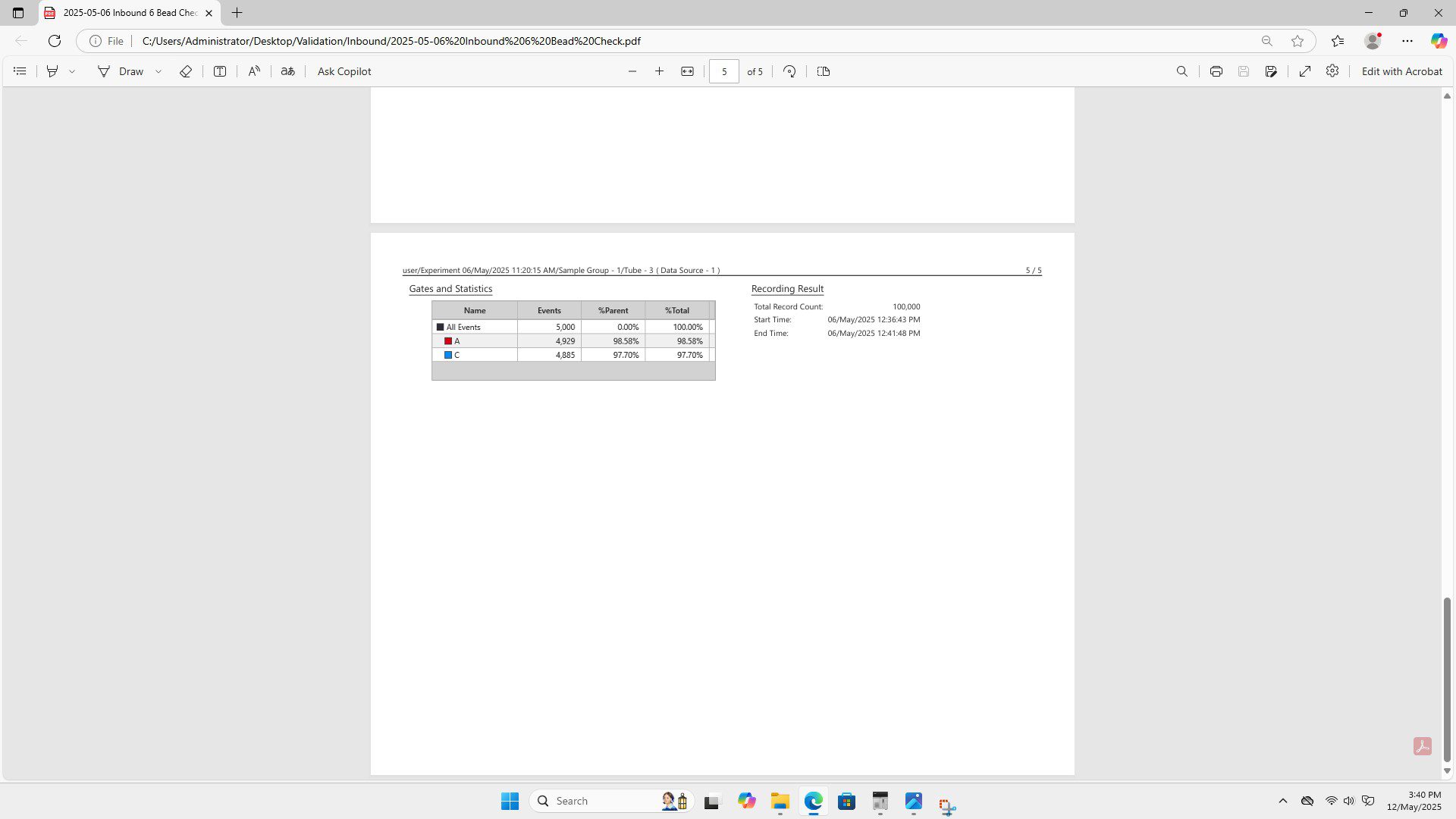
Task: Start Read aloud
Action: click(254, 71)
